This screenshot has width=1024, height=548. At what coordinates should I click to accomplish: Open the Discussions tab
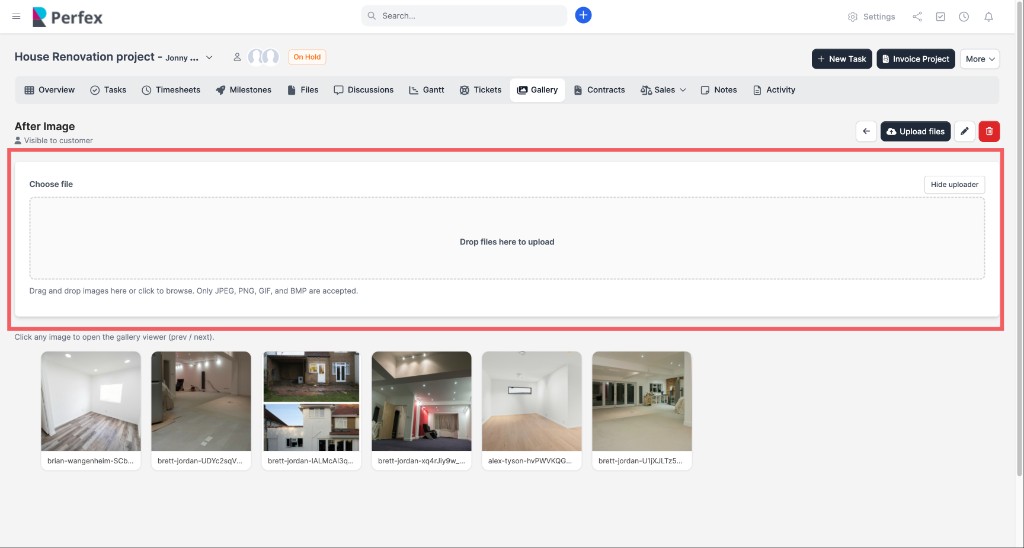coord(364,90)
